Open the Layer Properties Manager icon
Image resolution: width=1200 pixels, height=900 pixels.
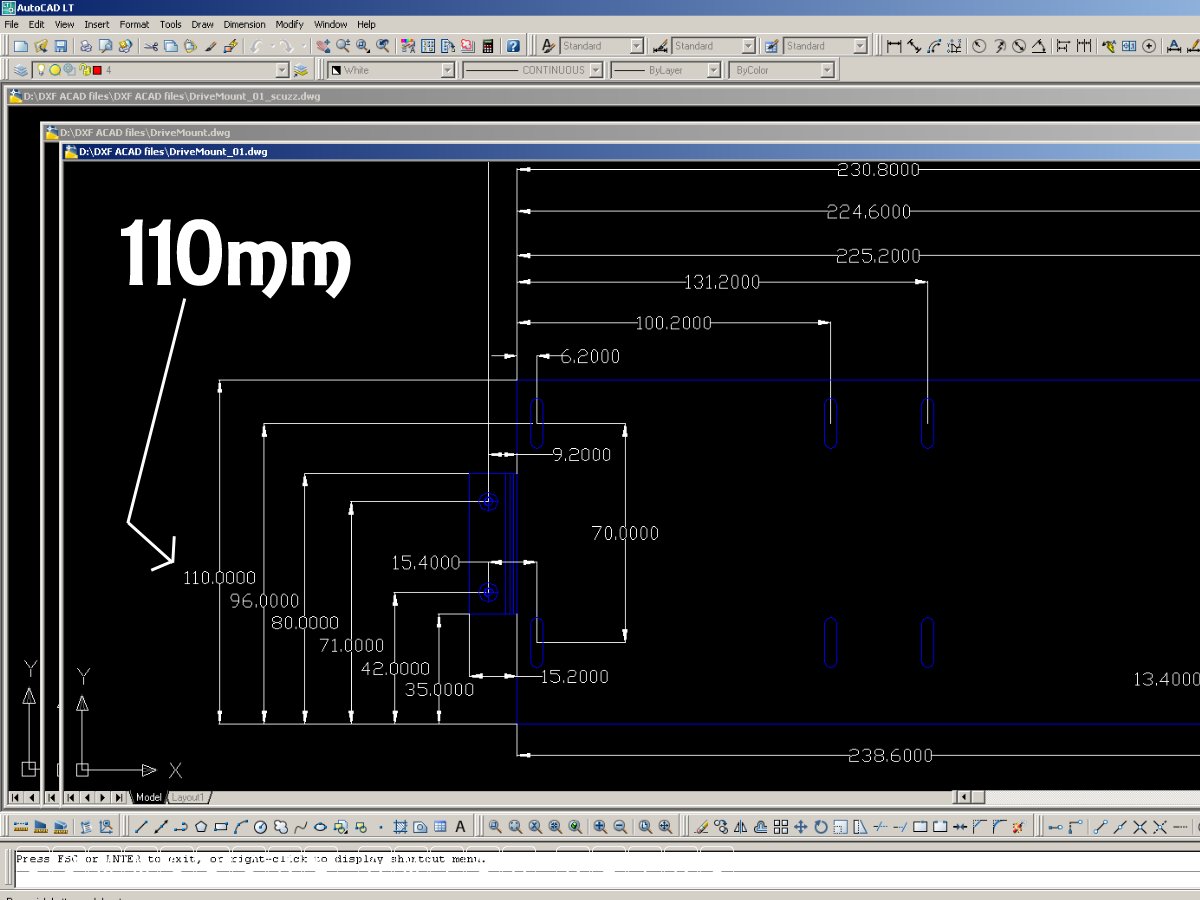pos(21,70)
